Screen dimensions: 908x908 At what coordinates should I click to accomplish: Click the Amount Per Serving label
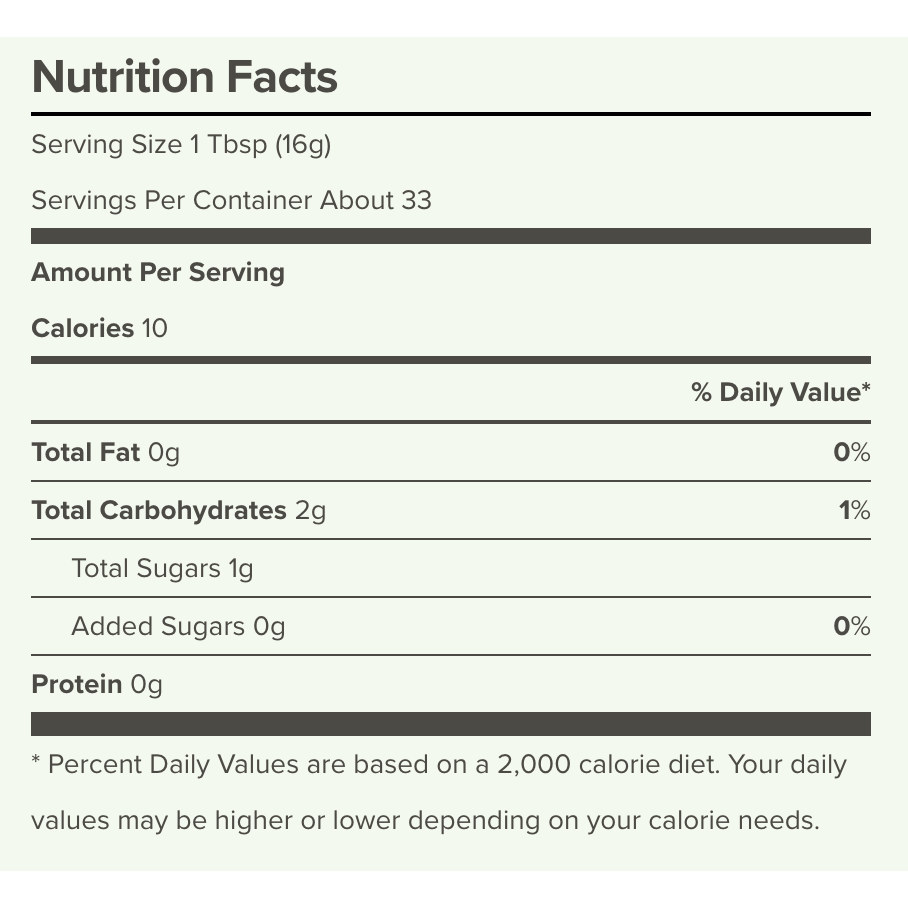point(158,272)
